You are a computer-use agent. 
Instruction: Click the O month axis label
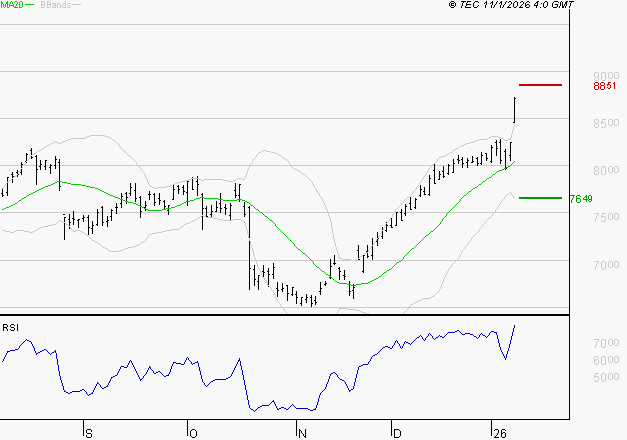[193, 434]
